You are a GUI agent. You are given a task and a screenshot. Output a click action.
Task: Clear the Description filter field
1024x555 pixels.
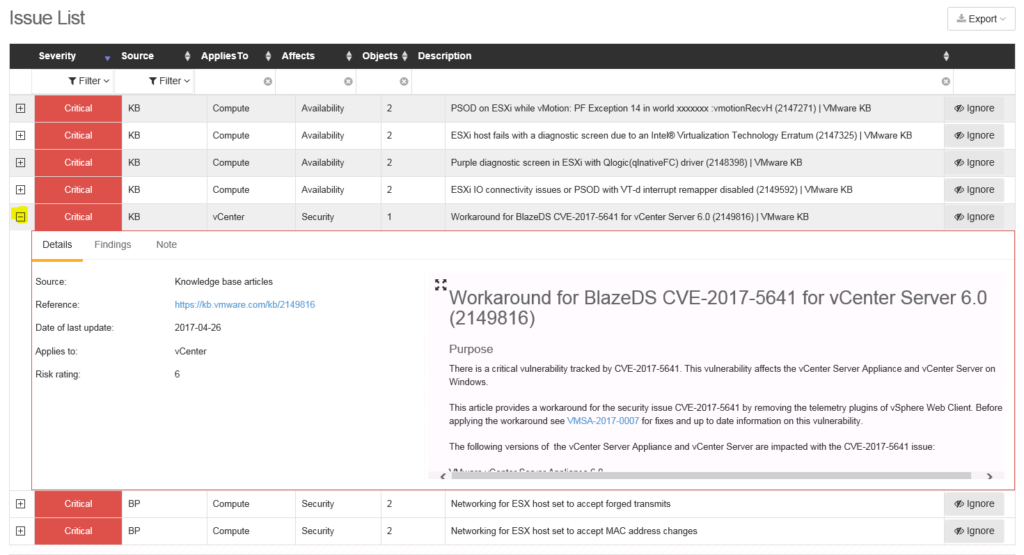[x=946, y=82]
